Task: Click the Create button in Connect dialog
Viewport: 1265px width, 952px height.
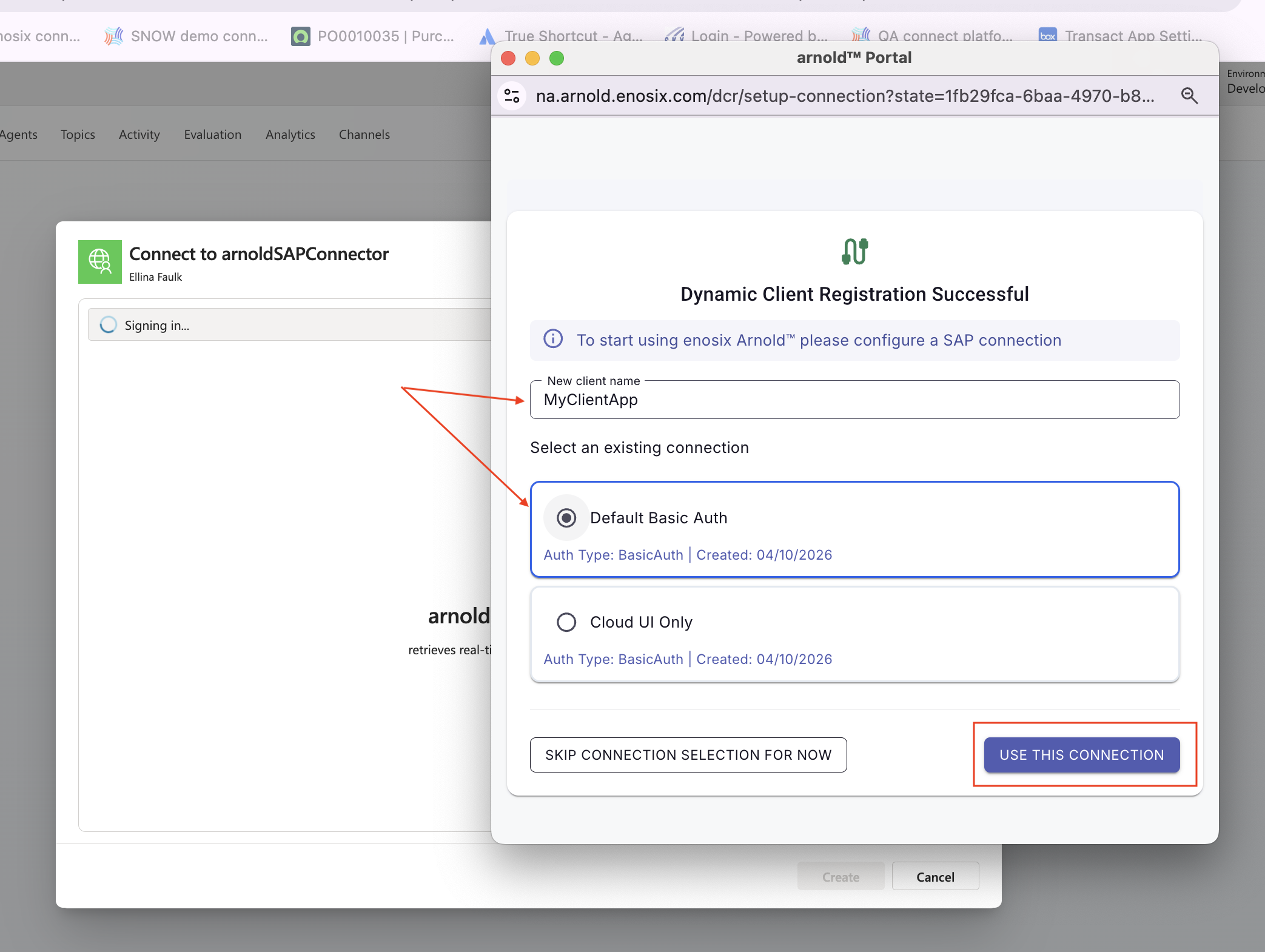Action: tap(841, 877)
